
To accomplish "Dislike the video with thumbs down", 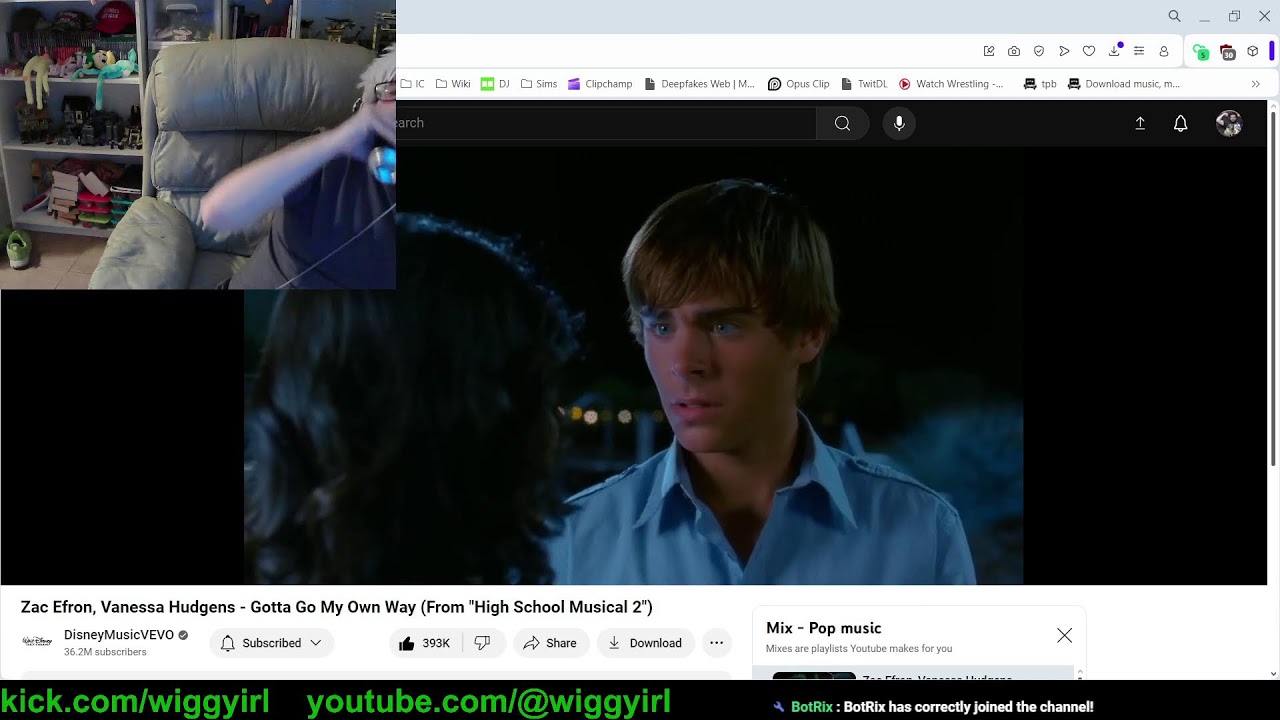I will pyautogui.click(x=482, y=643).
